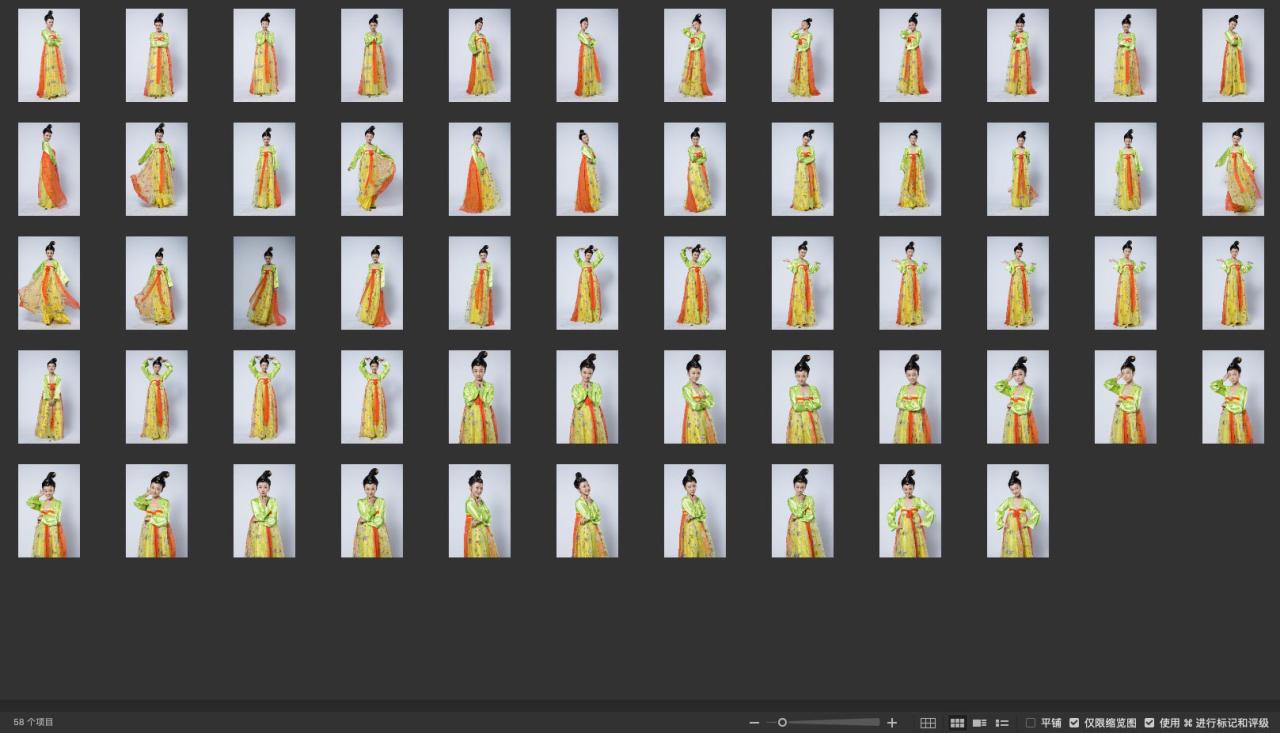Click the 58 个项目 status text
Screen dimensions: 1280x733
[x=34, y=722]
